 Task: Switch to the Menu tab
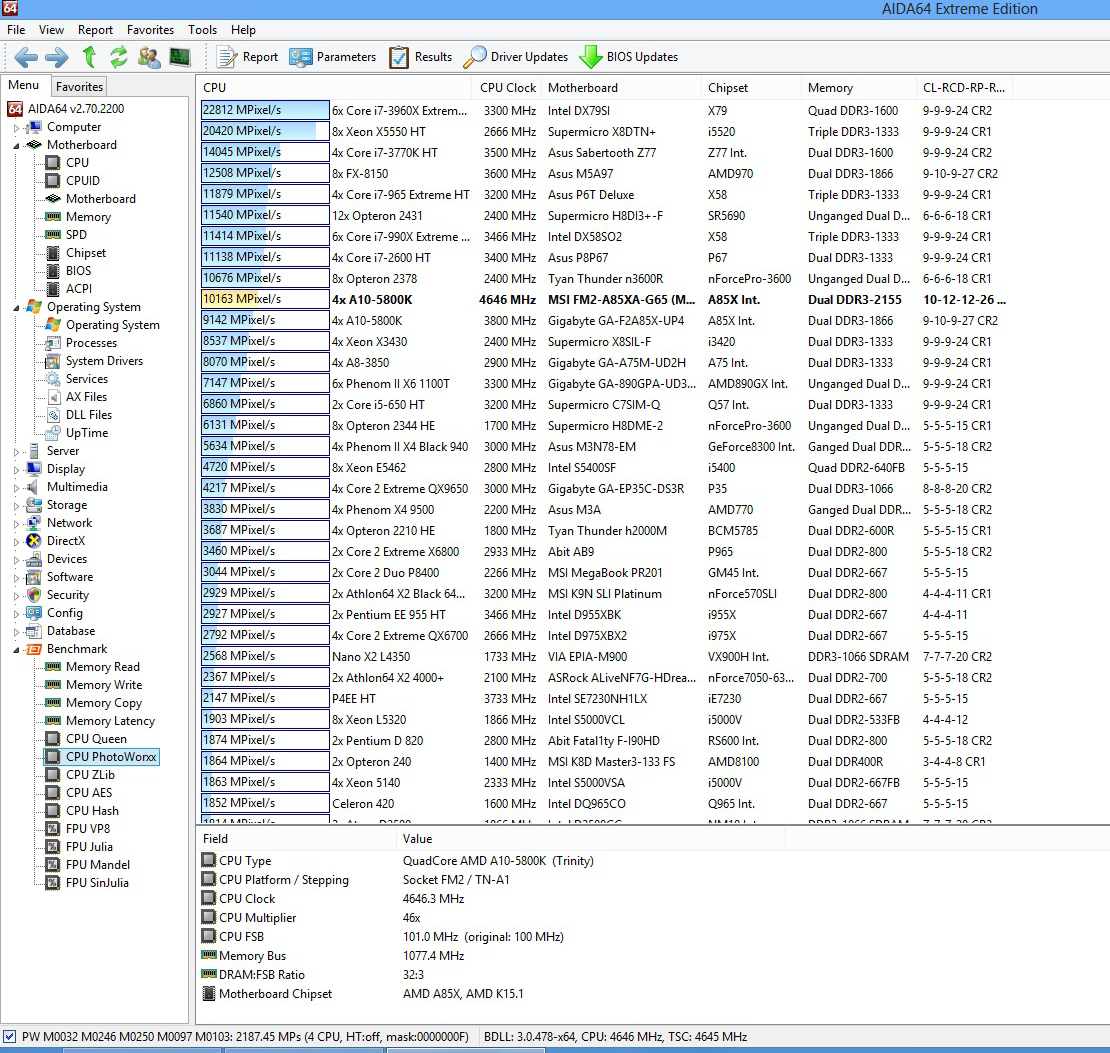click(23, 85)
